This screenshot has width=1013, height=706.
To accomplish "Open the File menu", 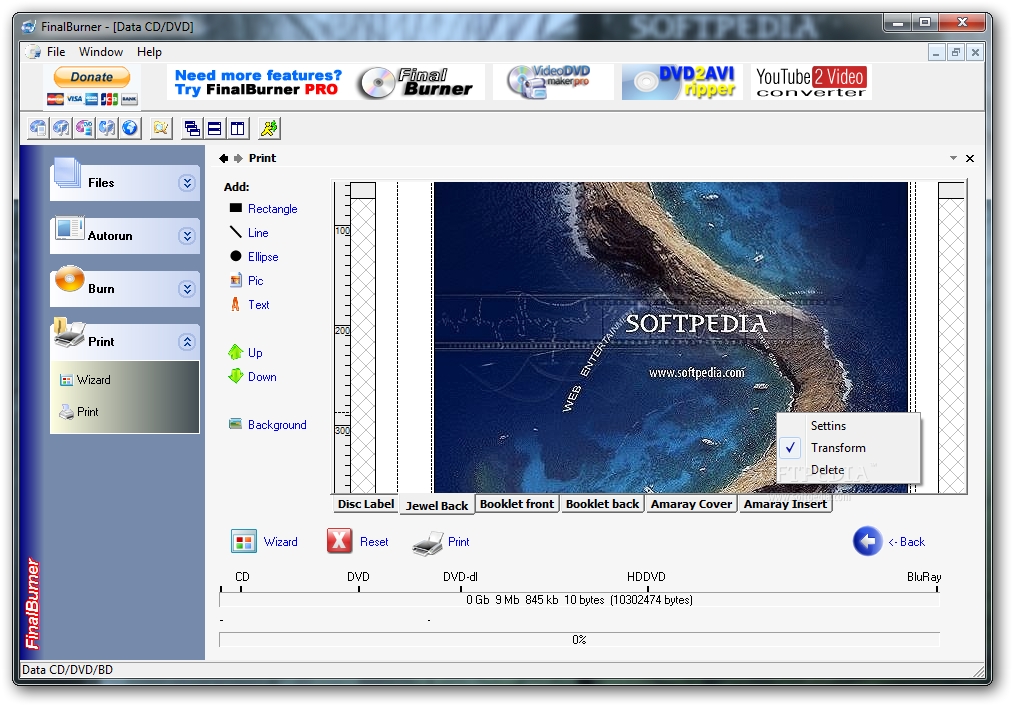I will (x=56, y=52).
